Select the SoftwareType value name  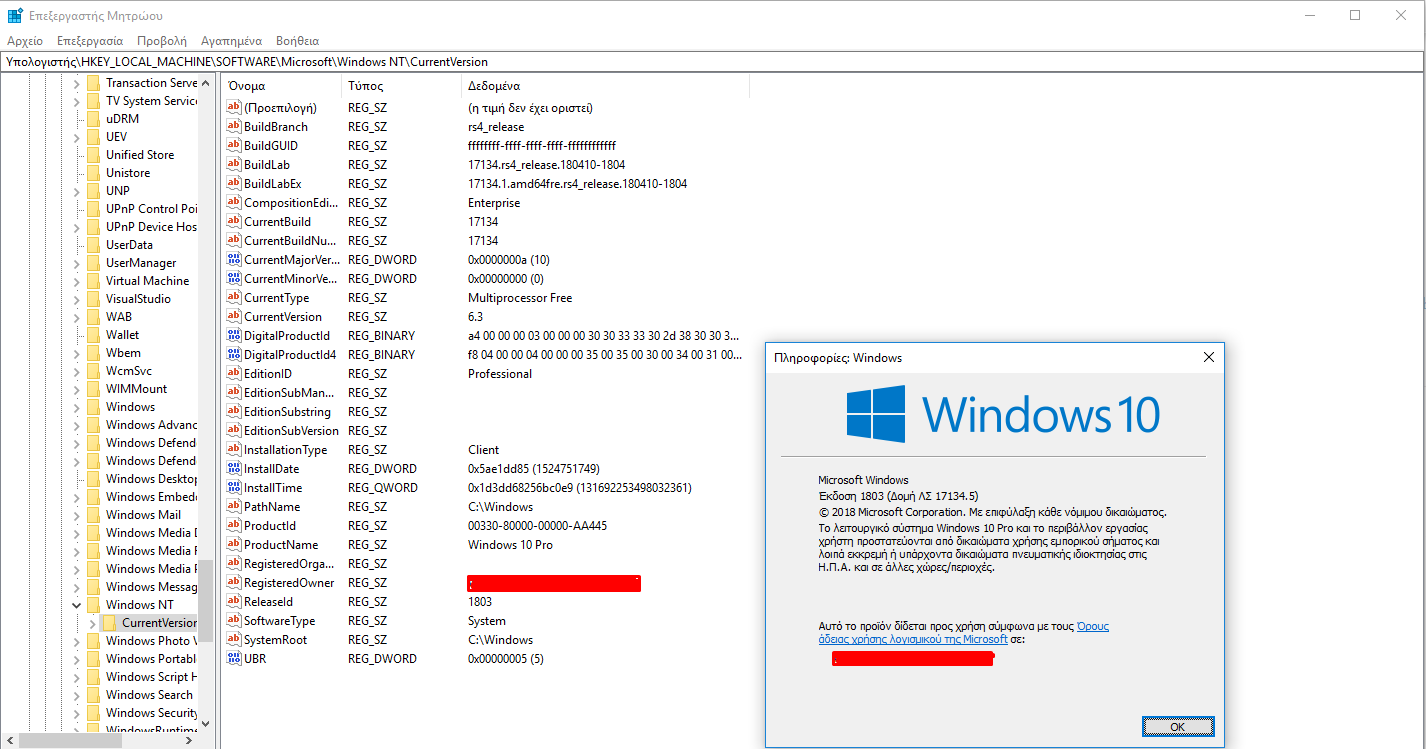point(279,621)
